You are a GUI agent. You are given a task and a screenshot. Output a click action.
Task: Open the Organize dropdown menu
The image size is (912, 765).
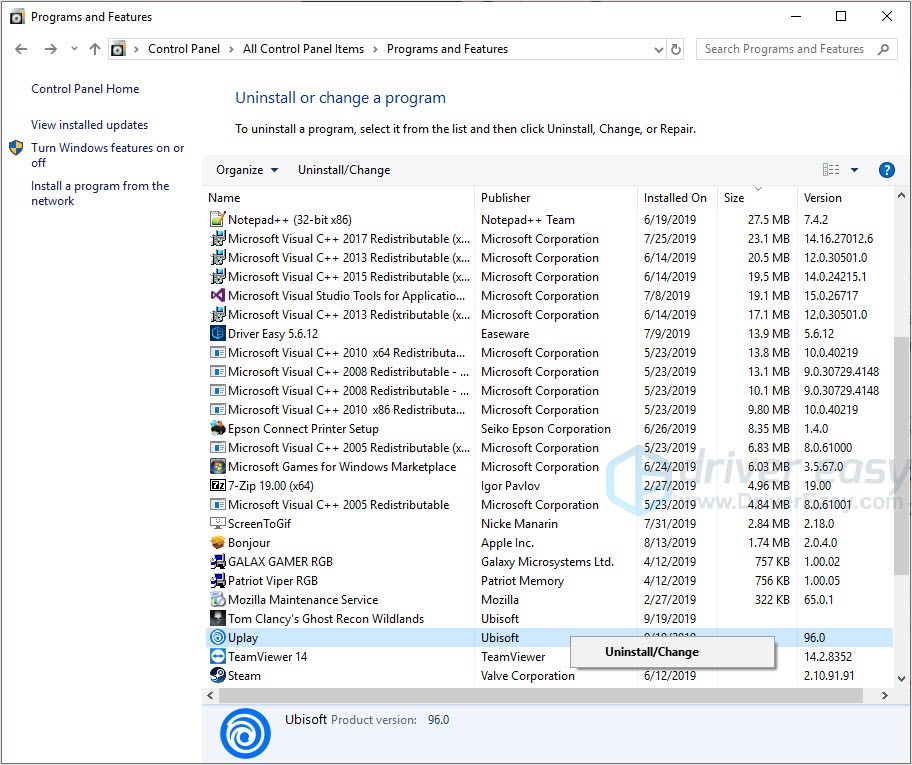247,170
